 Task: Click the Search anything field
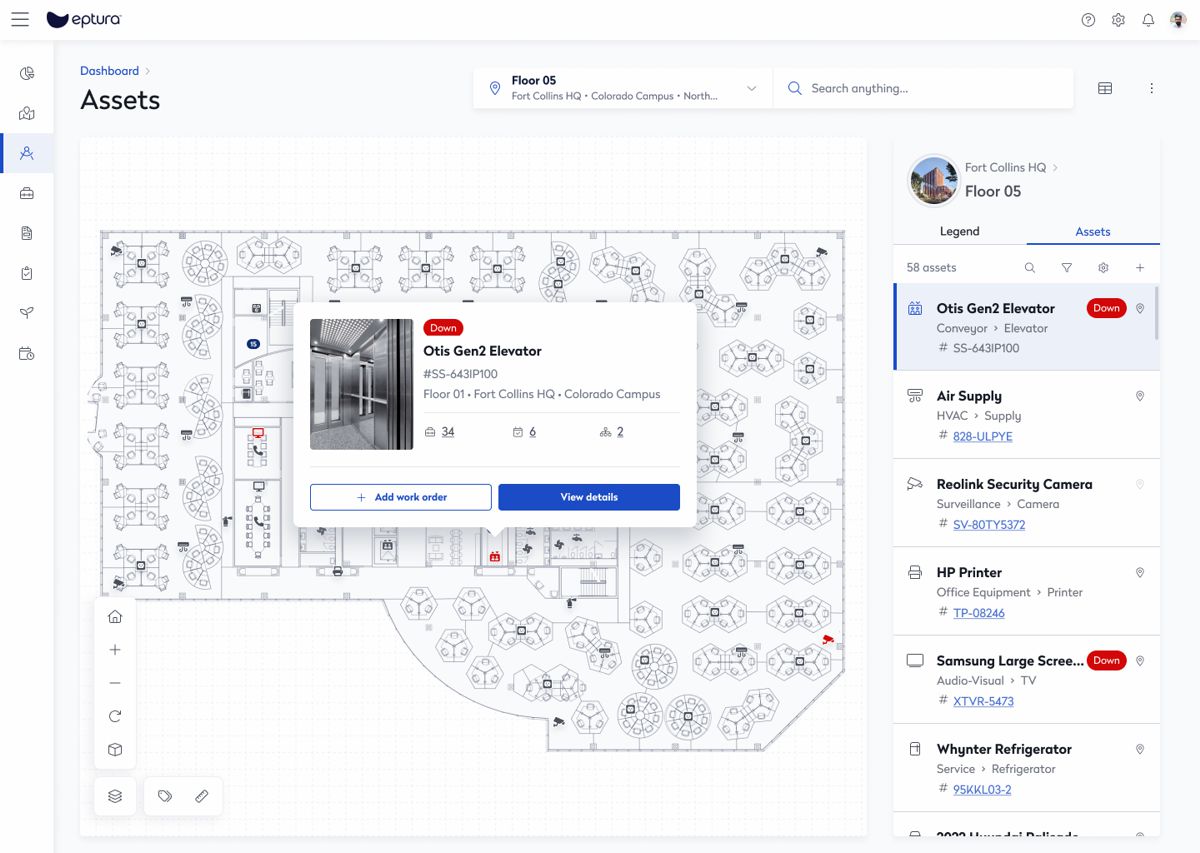coord(923,88)
